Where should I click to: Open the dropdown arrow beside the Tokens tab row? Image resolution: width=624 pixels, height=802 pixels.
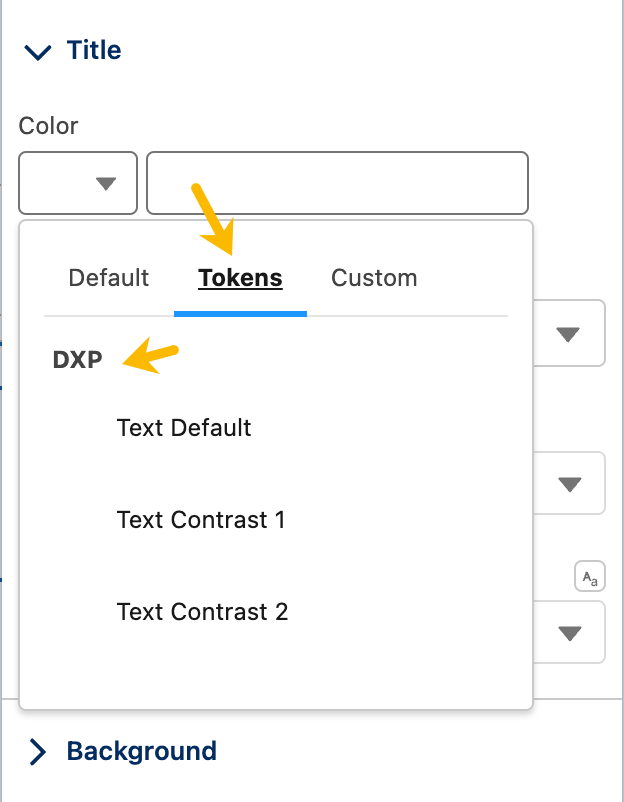point(568,335)
